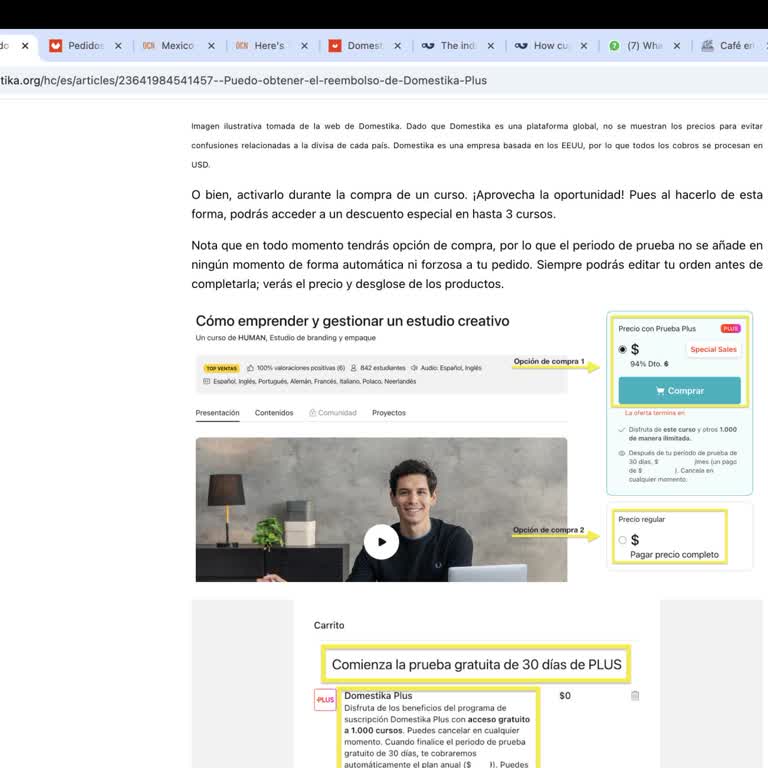Screen dimensions: 768x768
Task: Open the 'The ind' browser tab
Action: click(x=457, y=46)
